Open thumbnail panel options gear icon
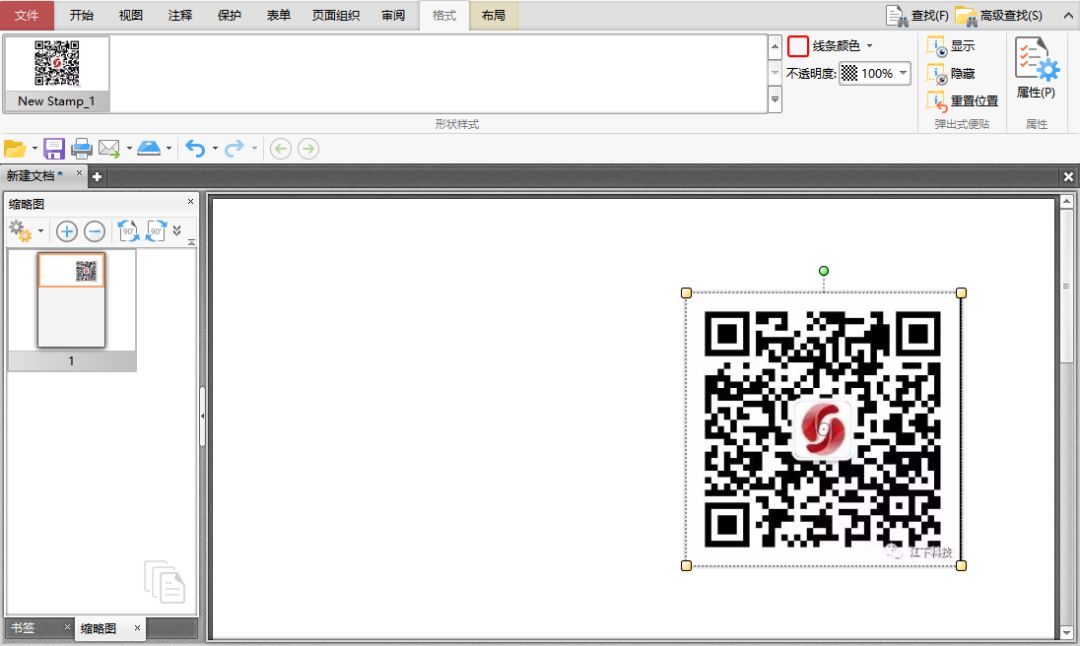Screen dimensions: 1080x646 20,231
